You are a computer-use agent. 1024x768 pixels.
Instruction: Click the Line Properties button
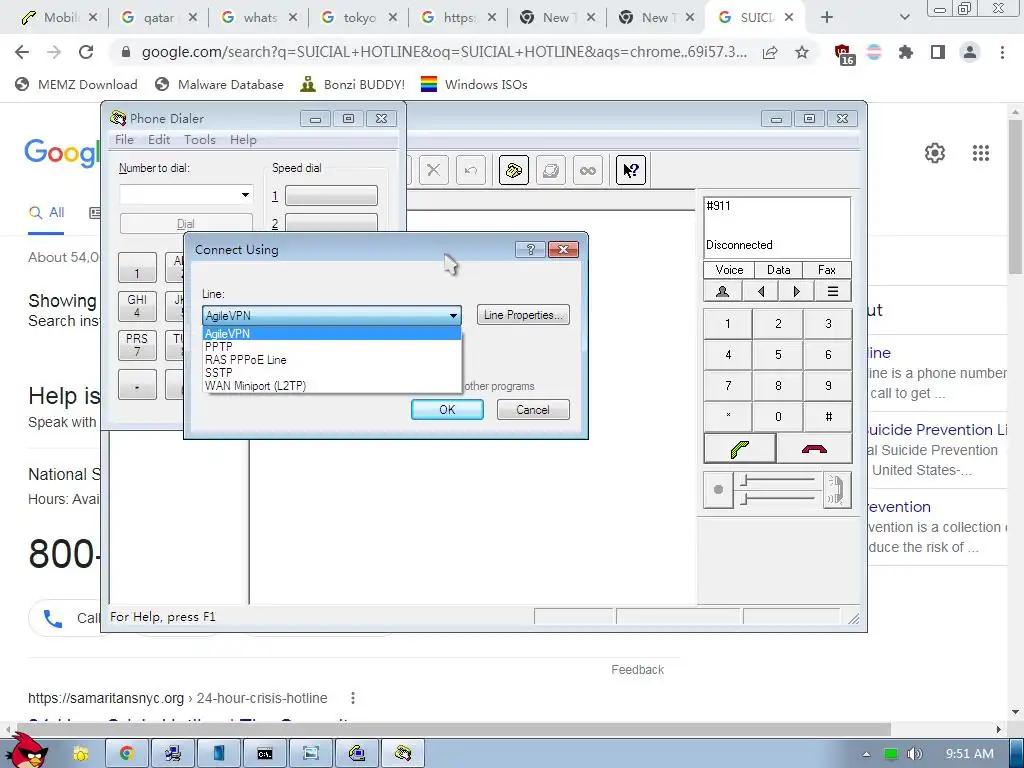point(523,315)
